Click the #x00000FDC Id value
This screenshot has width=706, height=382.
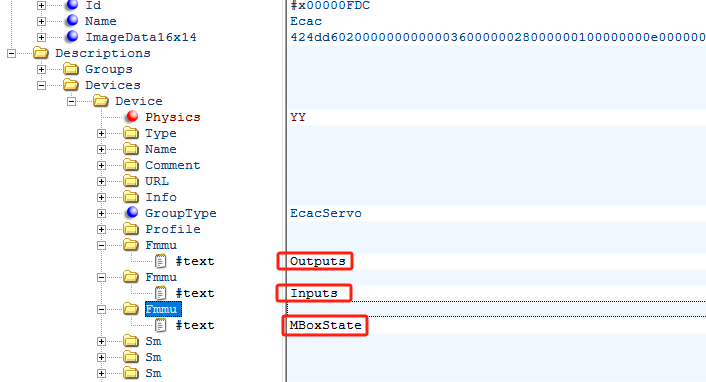(x=330, y=5)
